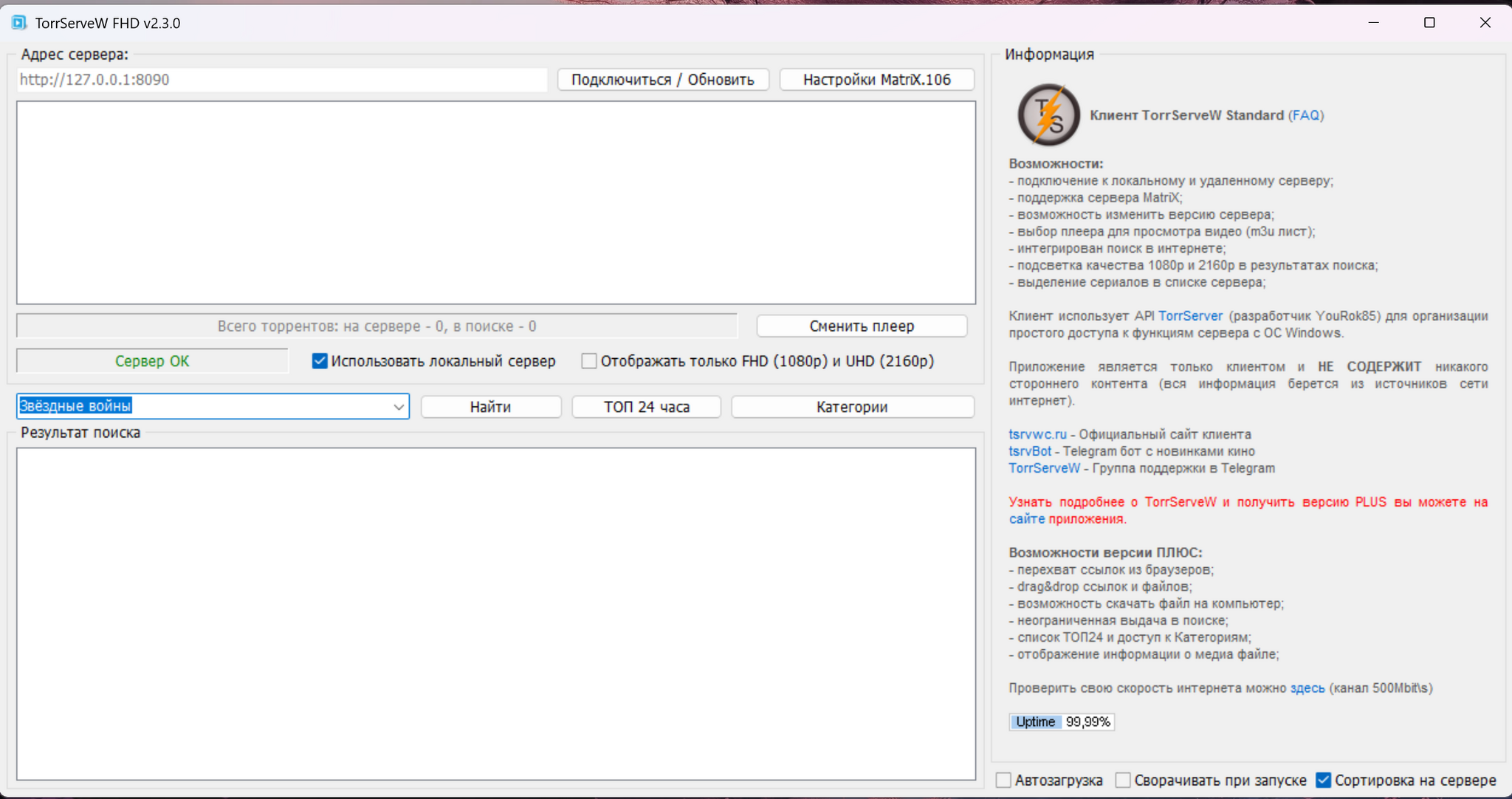Click the Найти search button

point(491,407)
